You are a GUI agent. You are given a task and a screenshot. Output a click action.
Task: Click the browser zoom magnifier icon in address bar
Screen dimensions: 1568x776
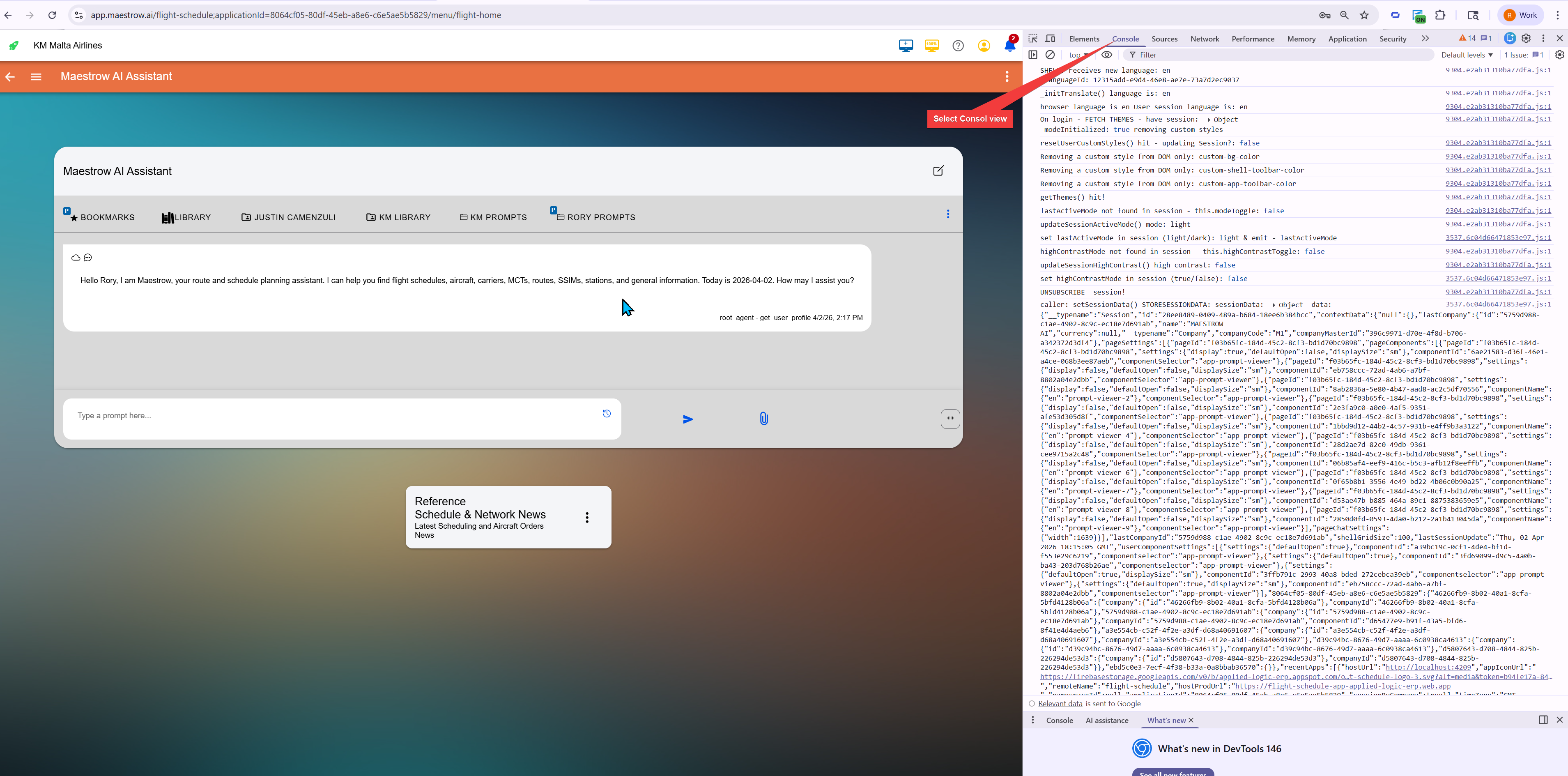click(1344, 15)
